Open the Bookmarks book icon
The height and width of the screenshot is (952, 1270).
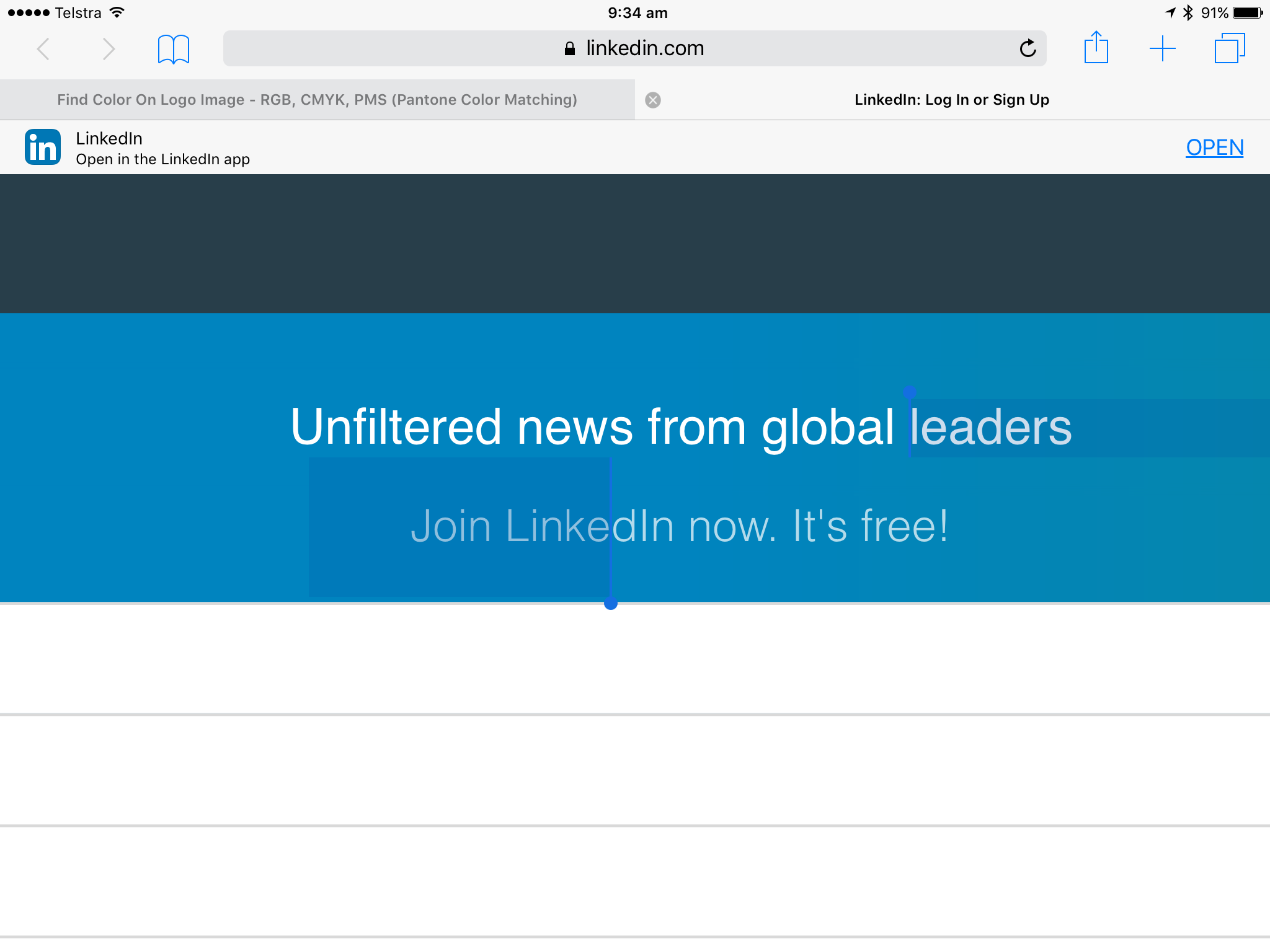[x=174, y=49]
